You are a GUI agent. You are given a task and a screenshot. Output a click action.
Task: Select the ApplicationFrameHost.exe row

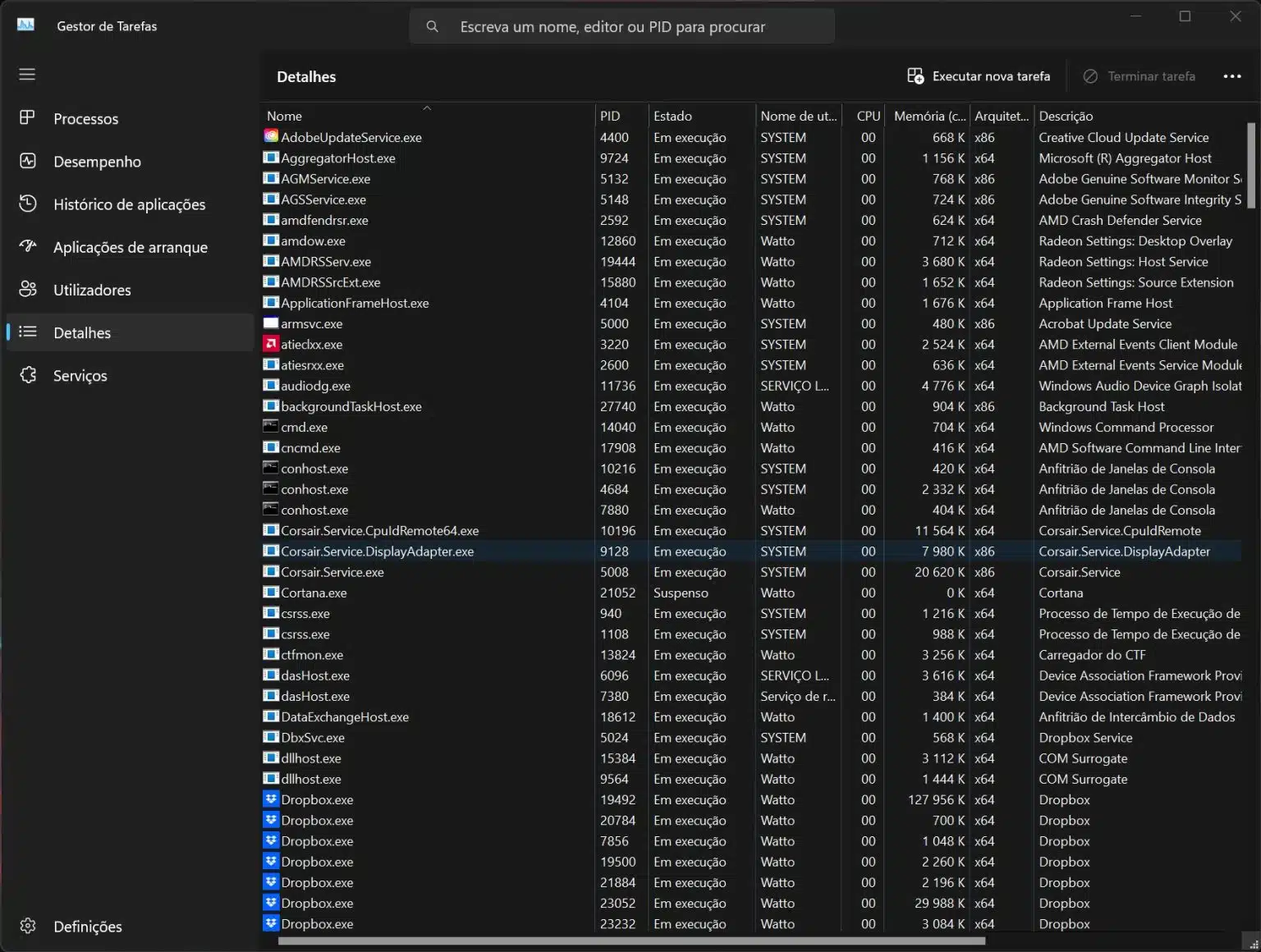pos(752,303)
